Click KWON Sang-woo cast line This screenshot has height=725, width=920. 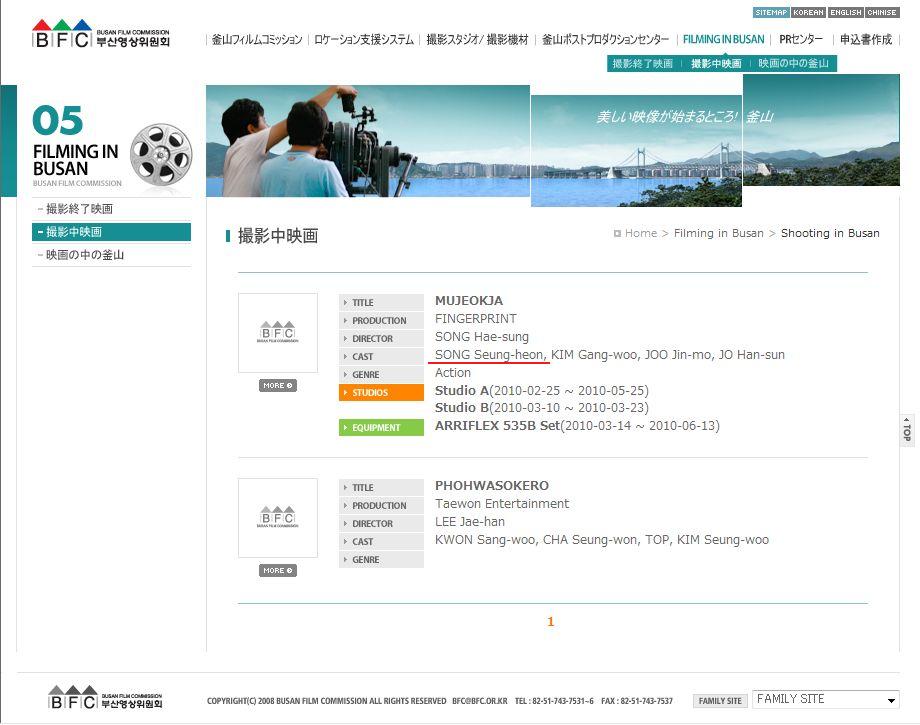pyautogui.click(x=601, y=540)
